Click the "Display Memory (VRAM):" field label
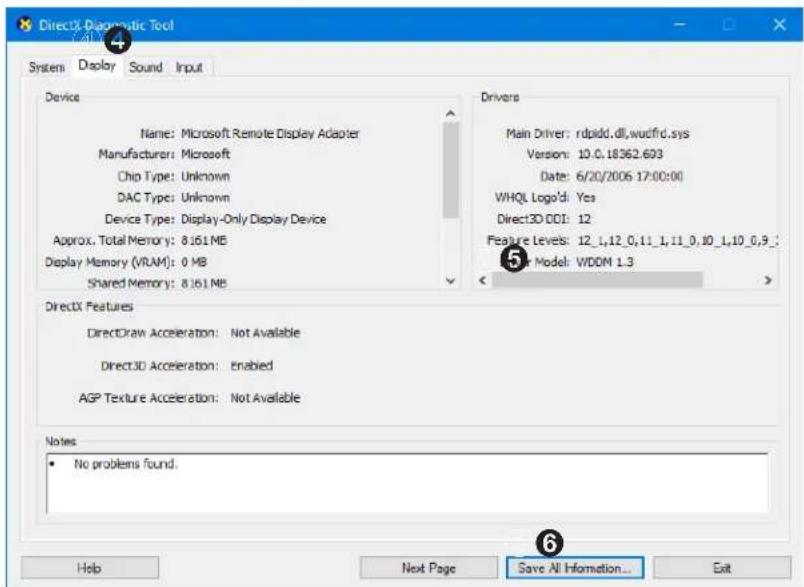The width and height of the screenshot is (804, 587). pyautogui.click(x=110, y=262)
